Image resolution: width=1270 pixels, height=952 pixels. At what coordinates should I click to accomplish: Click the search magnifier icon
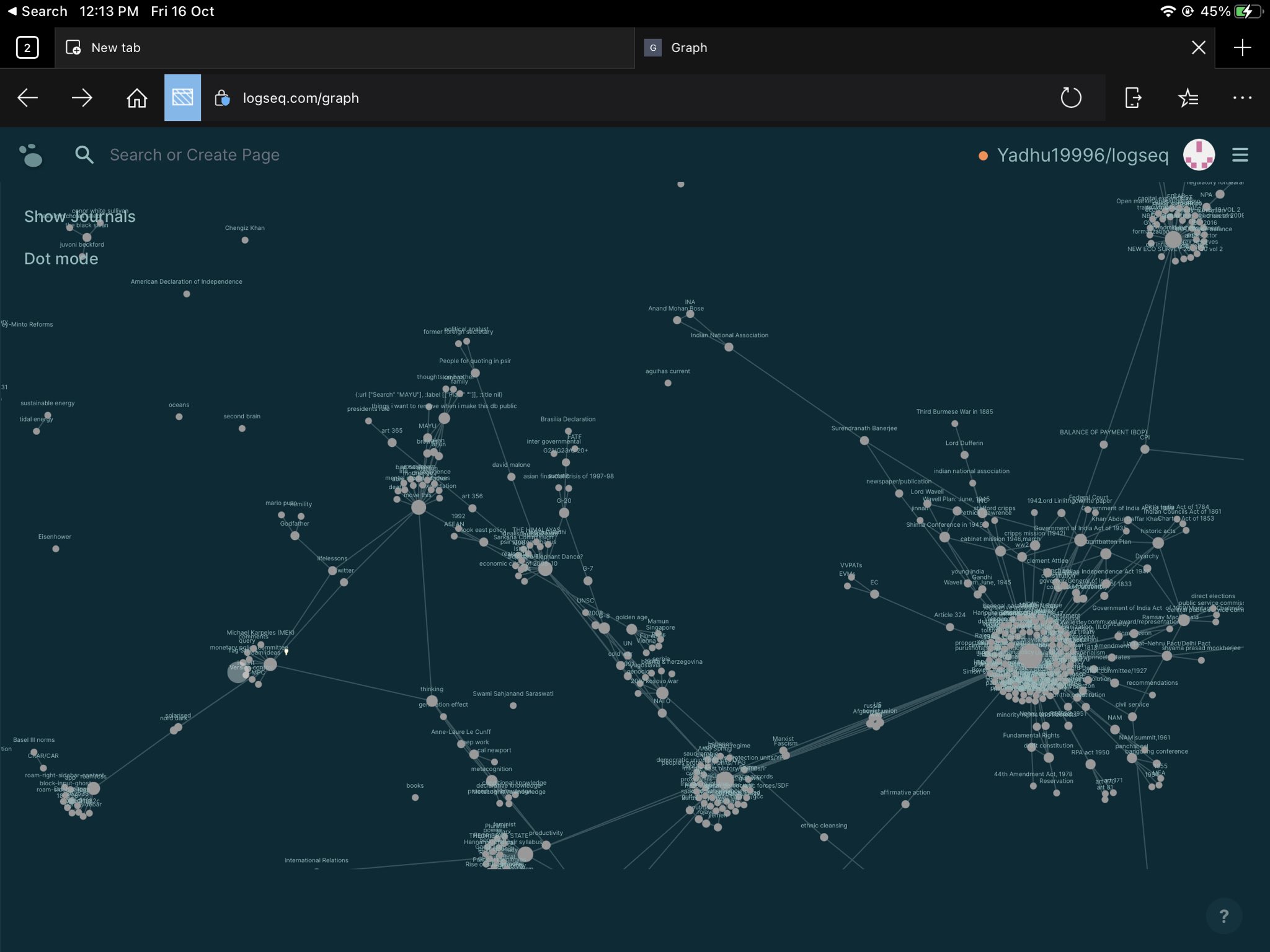84,155
